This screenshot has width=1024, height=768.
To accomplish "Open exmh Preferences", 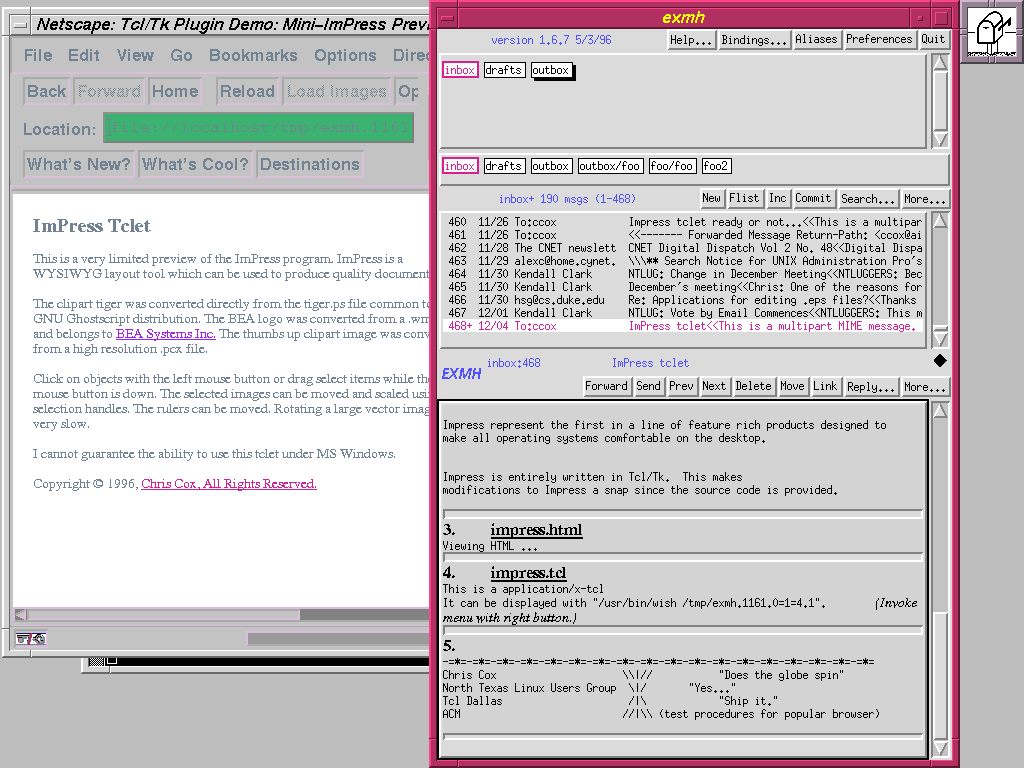I will [x=879, y=39].
